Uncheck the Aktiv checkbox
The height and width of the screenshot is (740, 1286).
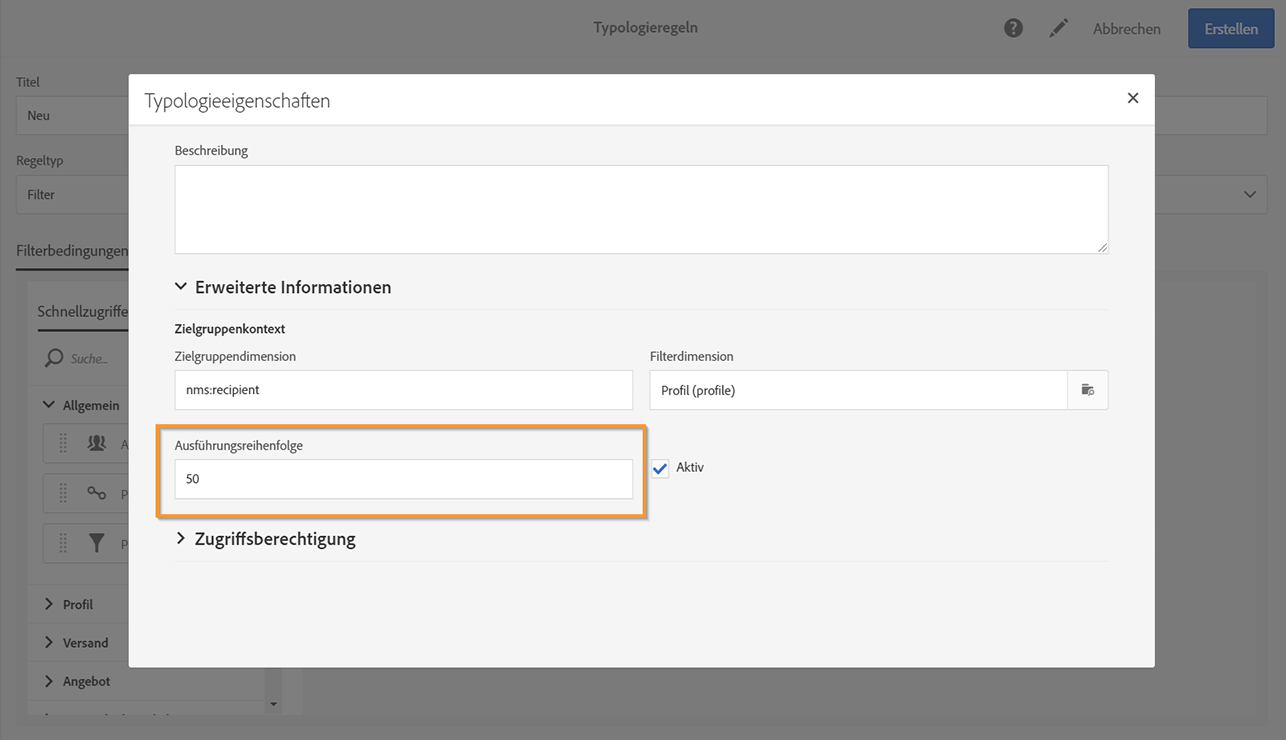click(660, 468)
